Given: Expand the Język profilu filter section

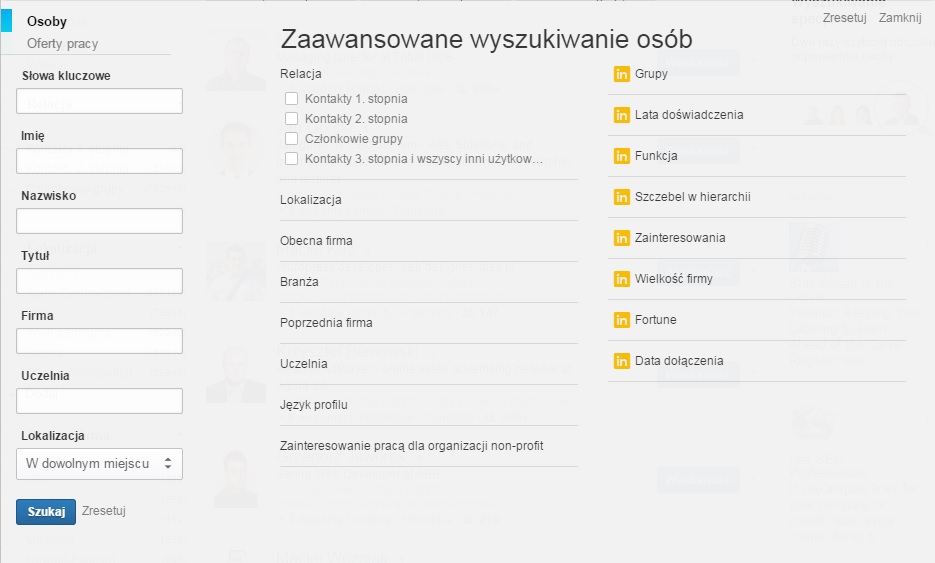Looking at the screenshot, I should (314, 405).
